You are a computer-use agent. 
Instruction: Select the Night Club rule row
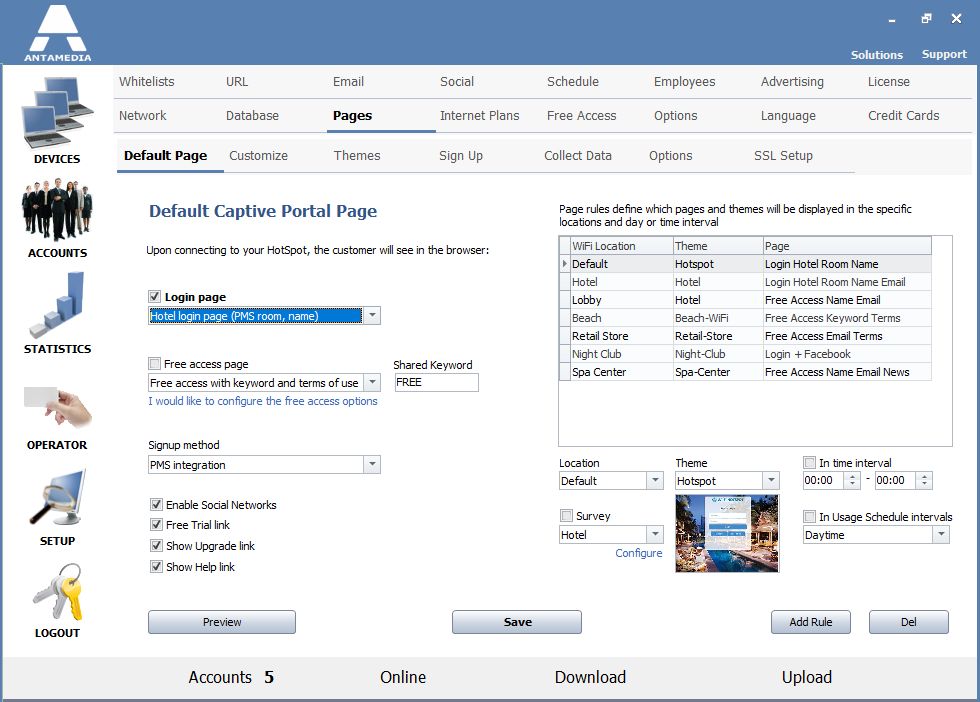point(746,354)
